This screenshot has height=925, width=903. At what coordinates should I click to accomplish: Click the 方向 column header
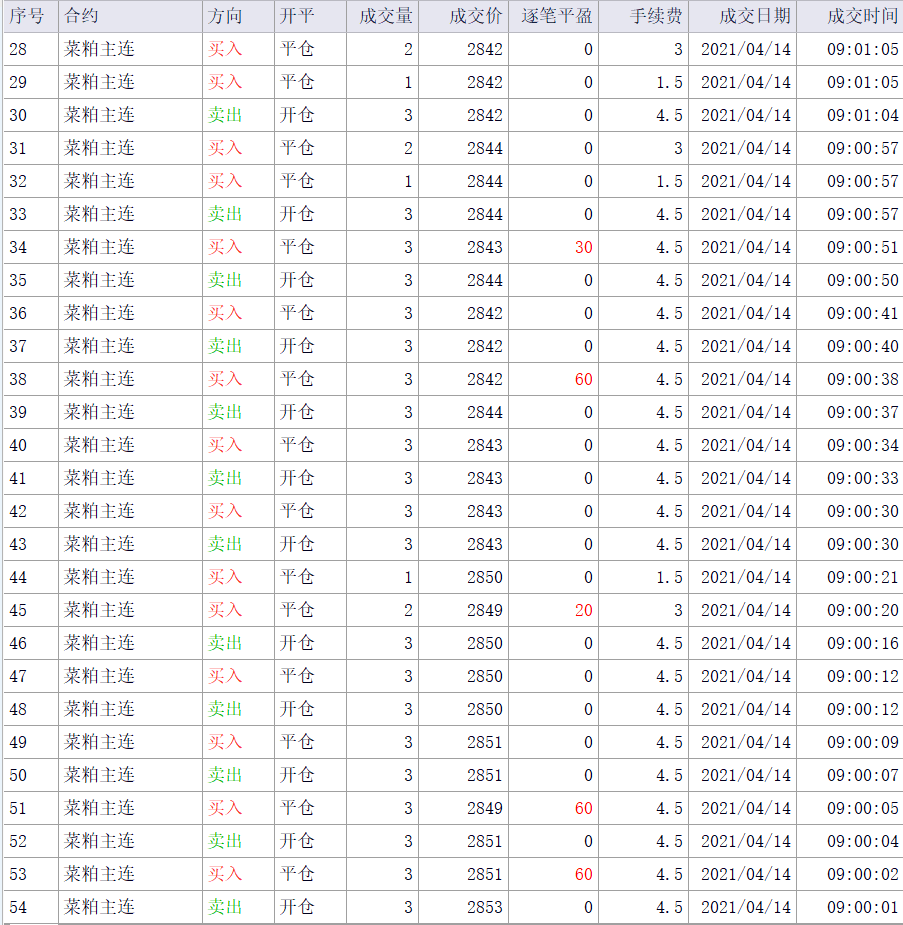(225, 16)
